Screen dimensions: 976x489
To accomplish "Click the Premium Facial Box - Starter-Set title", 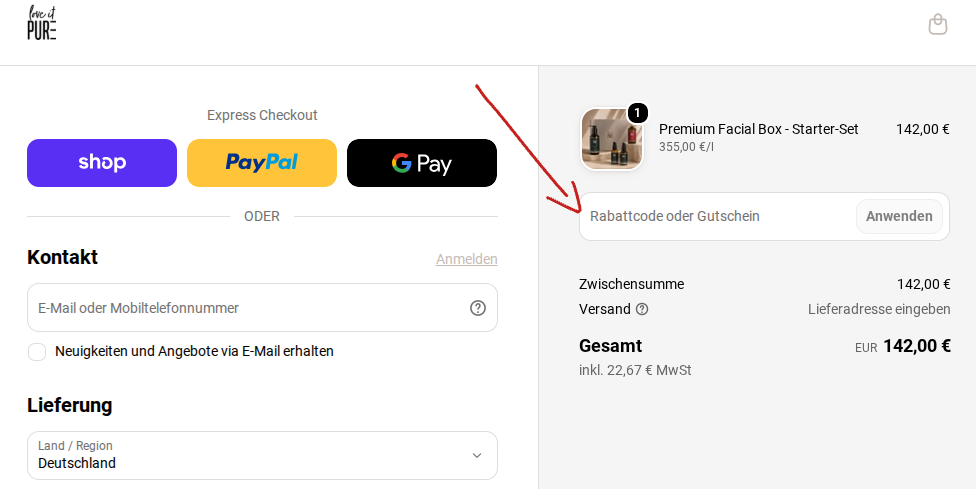I will pyautogui.click(x=758, y=129).
